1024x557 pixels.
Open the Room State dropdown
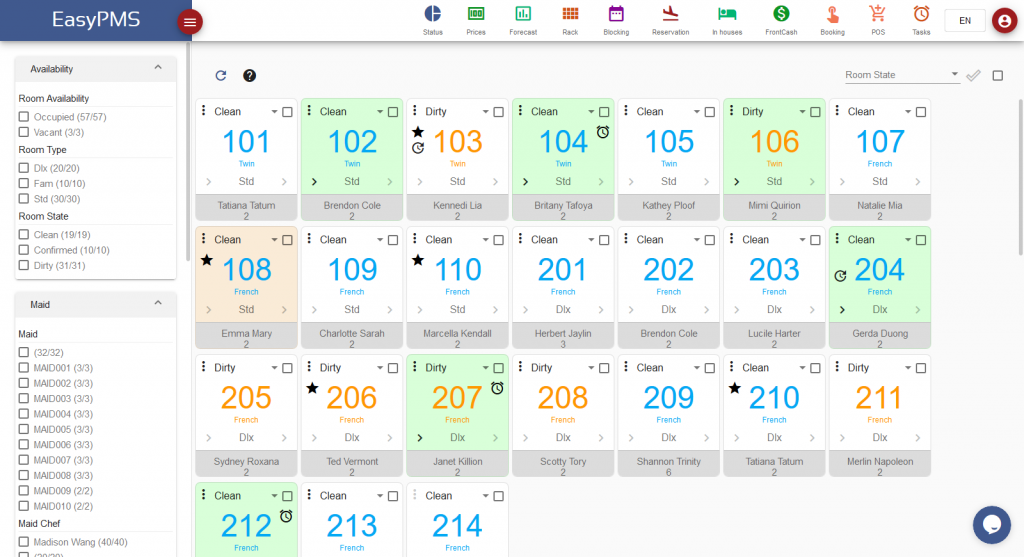(x=902, y=75)
